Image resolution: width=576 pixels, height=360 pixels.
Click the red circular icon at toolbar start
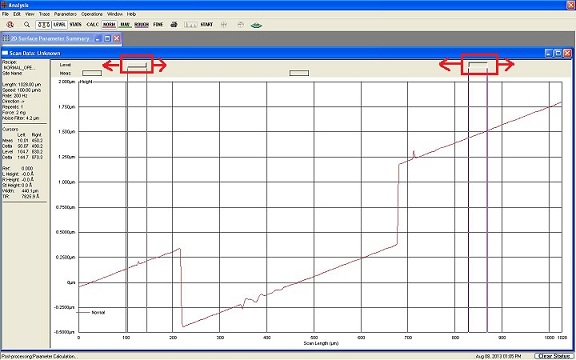10,25
